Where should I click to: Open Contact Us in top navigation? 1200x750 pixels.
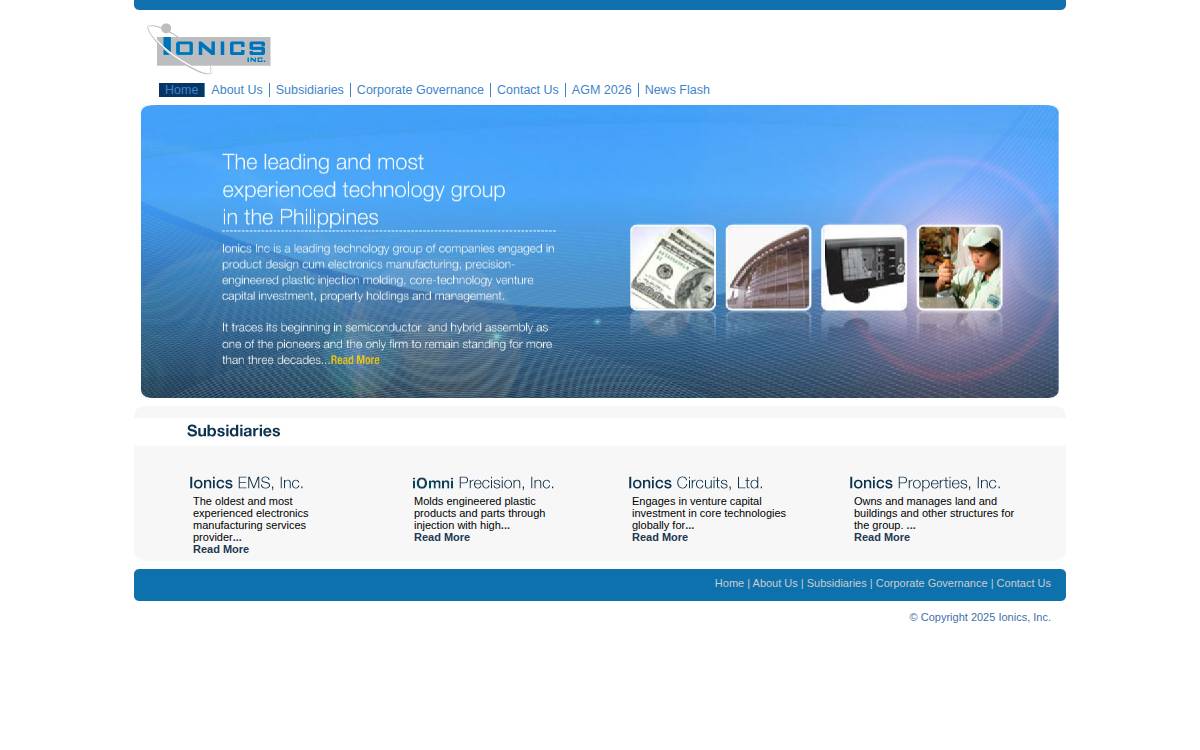[528, 90]
